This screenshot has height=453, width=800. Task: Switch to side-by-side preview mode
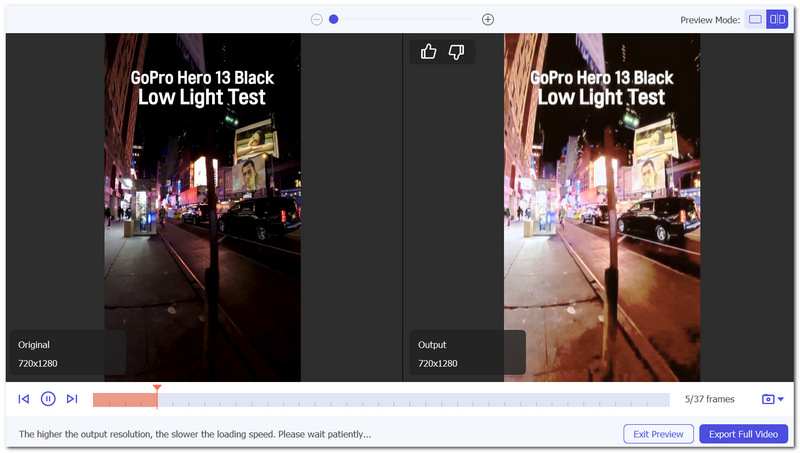point(777,19)
